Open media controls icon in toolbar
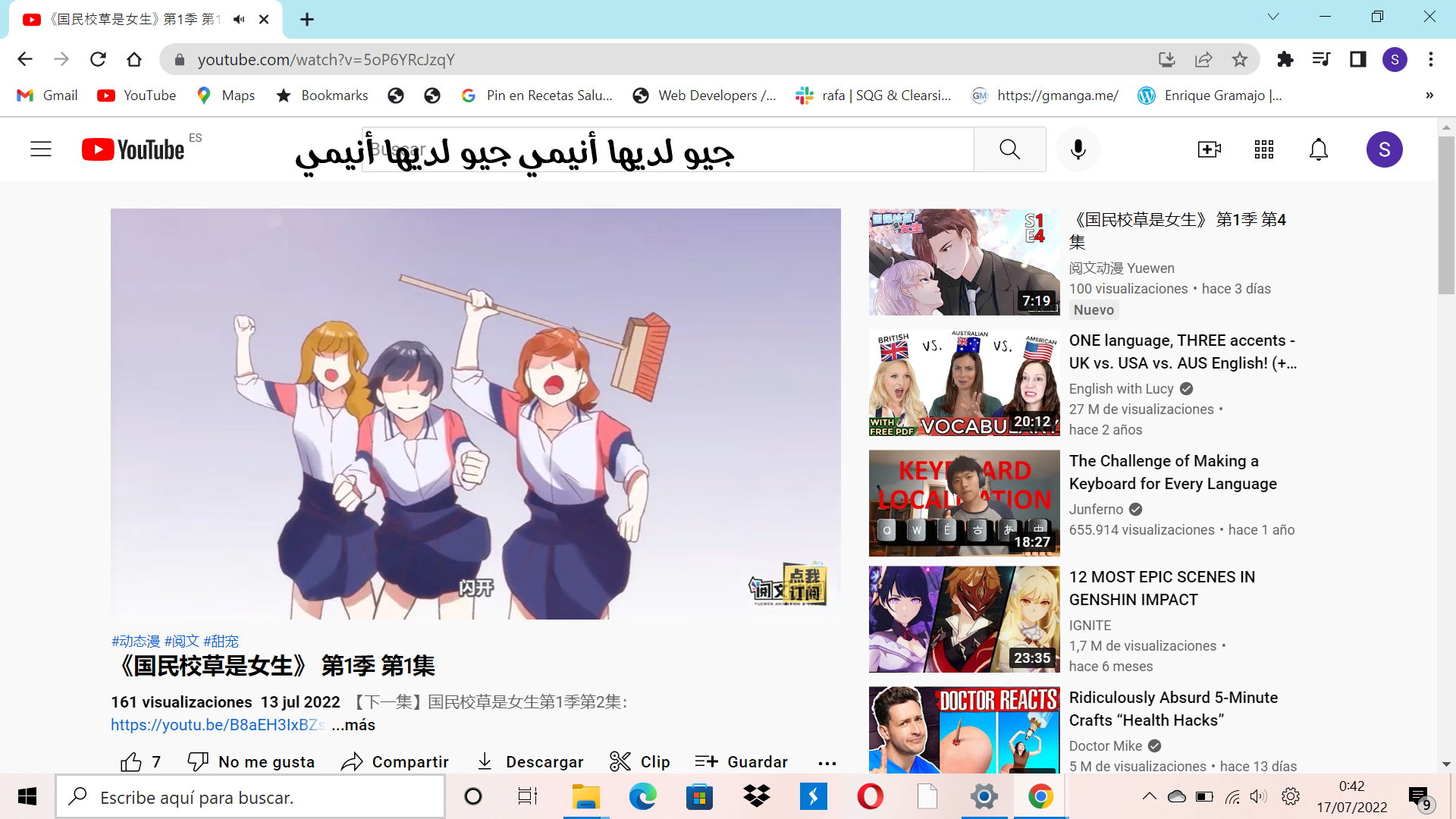The image size is (1456, 819). [x=1321, y=59]
